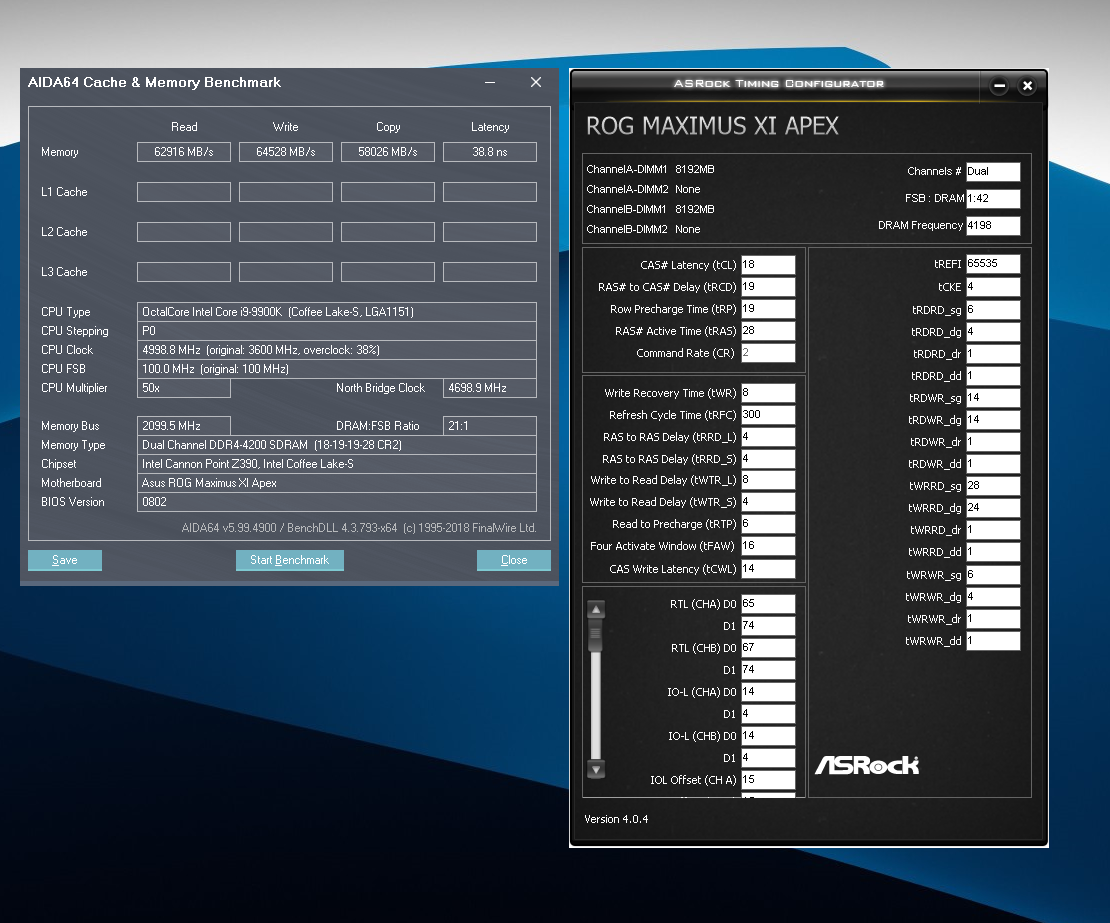Click the tRDRD_dg value field
This screenshot has width=1110, height=923.
click(x=993, y=331)
